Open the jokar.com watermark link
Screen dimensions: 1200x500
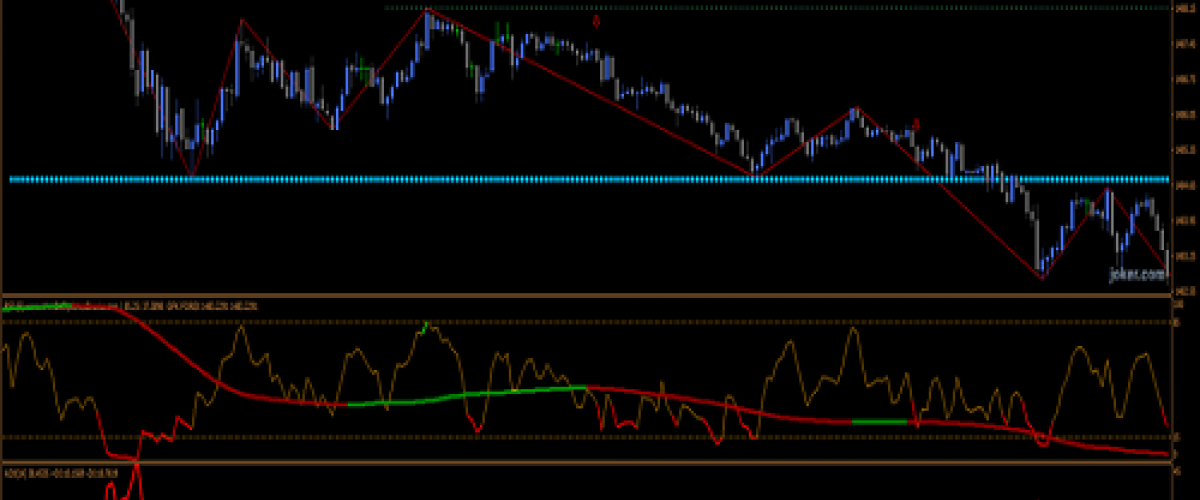point(1137,271)
